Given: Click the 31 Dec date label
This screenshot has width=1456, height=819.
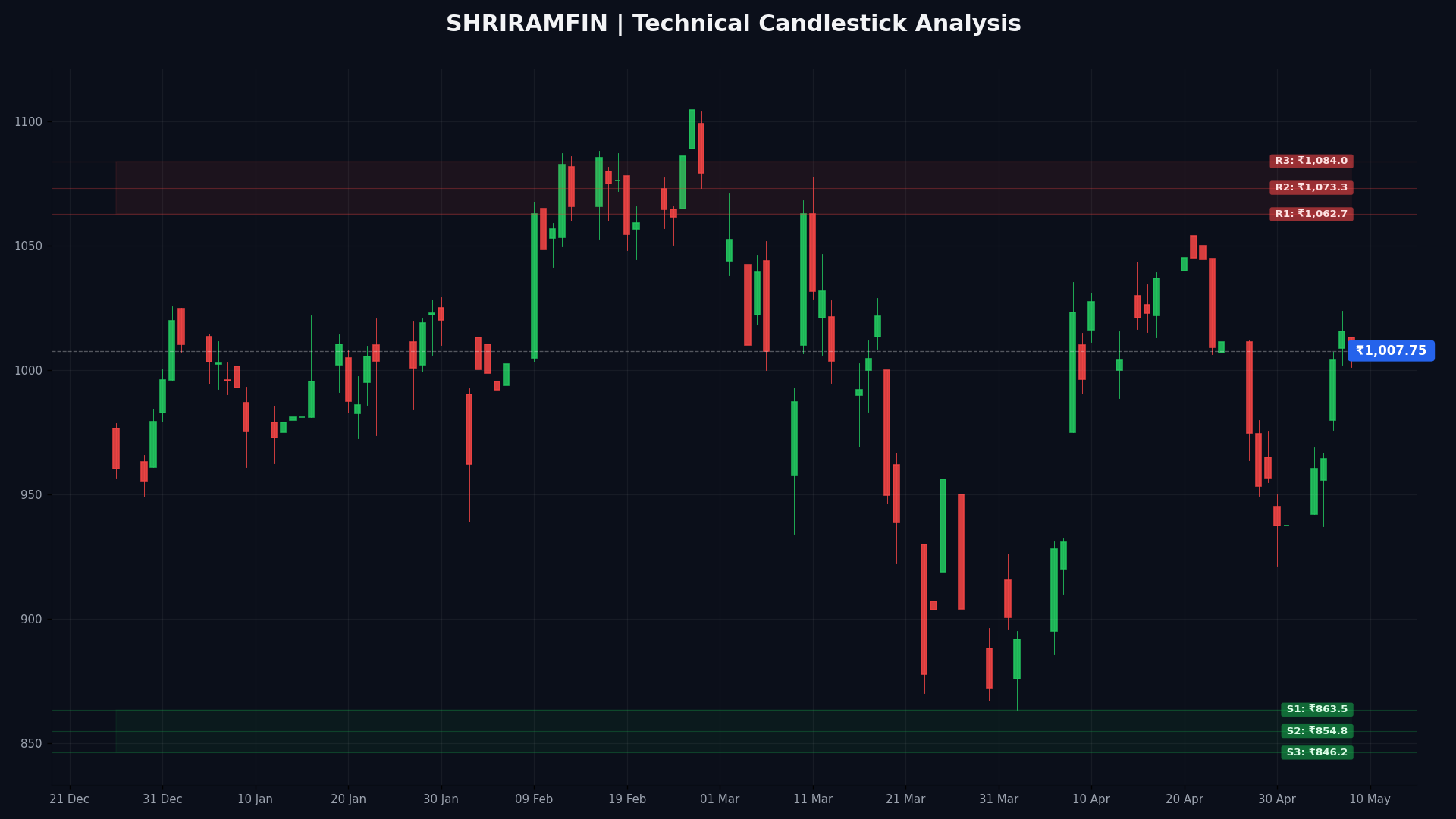Looking at the screenshot, I should coord(162,799).
